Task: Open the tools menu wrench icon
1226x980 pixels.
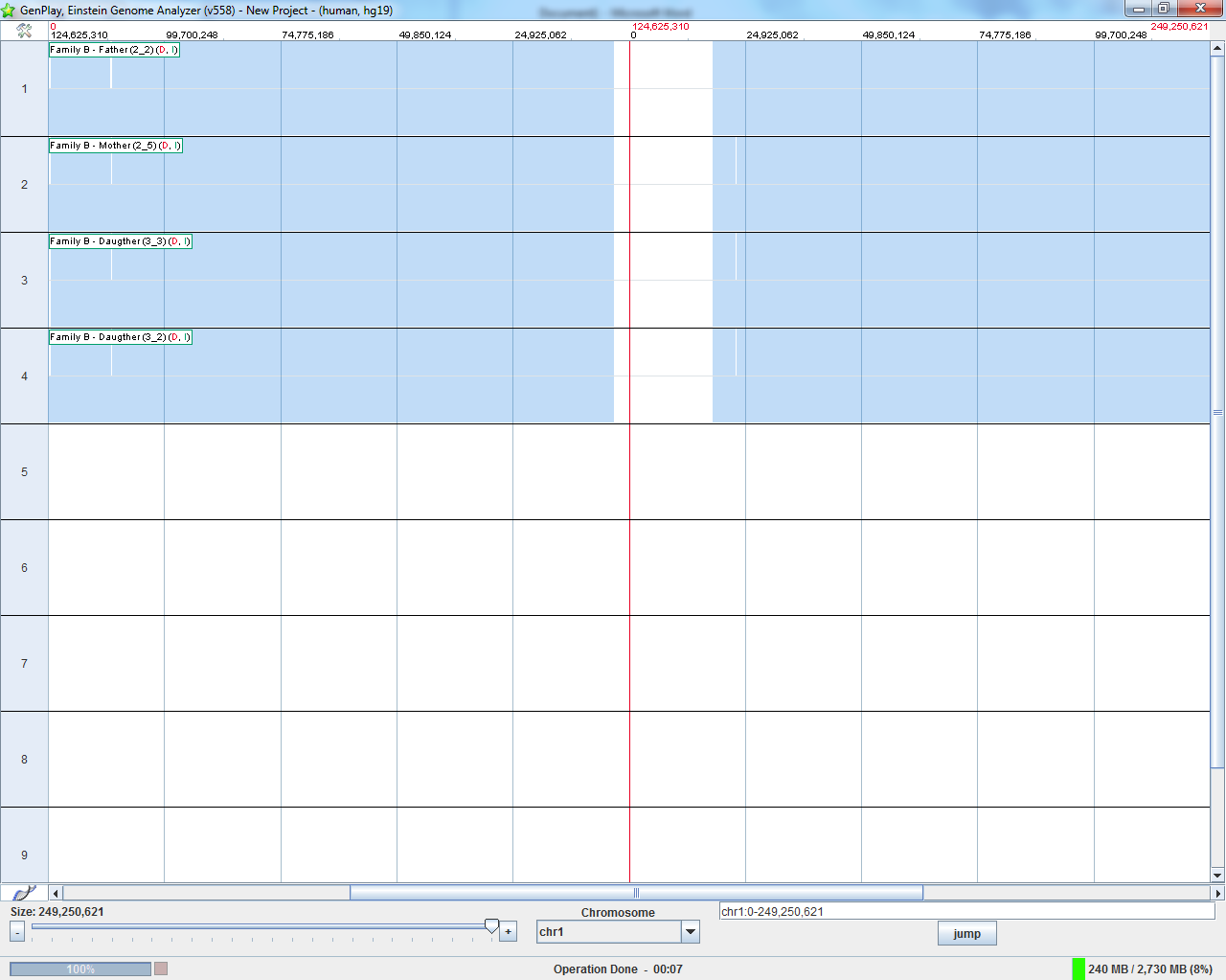Action: tap(24, 31)
